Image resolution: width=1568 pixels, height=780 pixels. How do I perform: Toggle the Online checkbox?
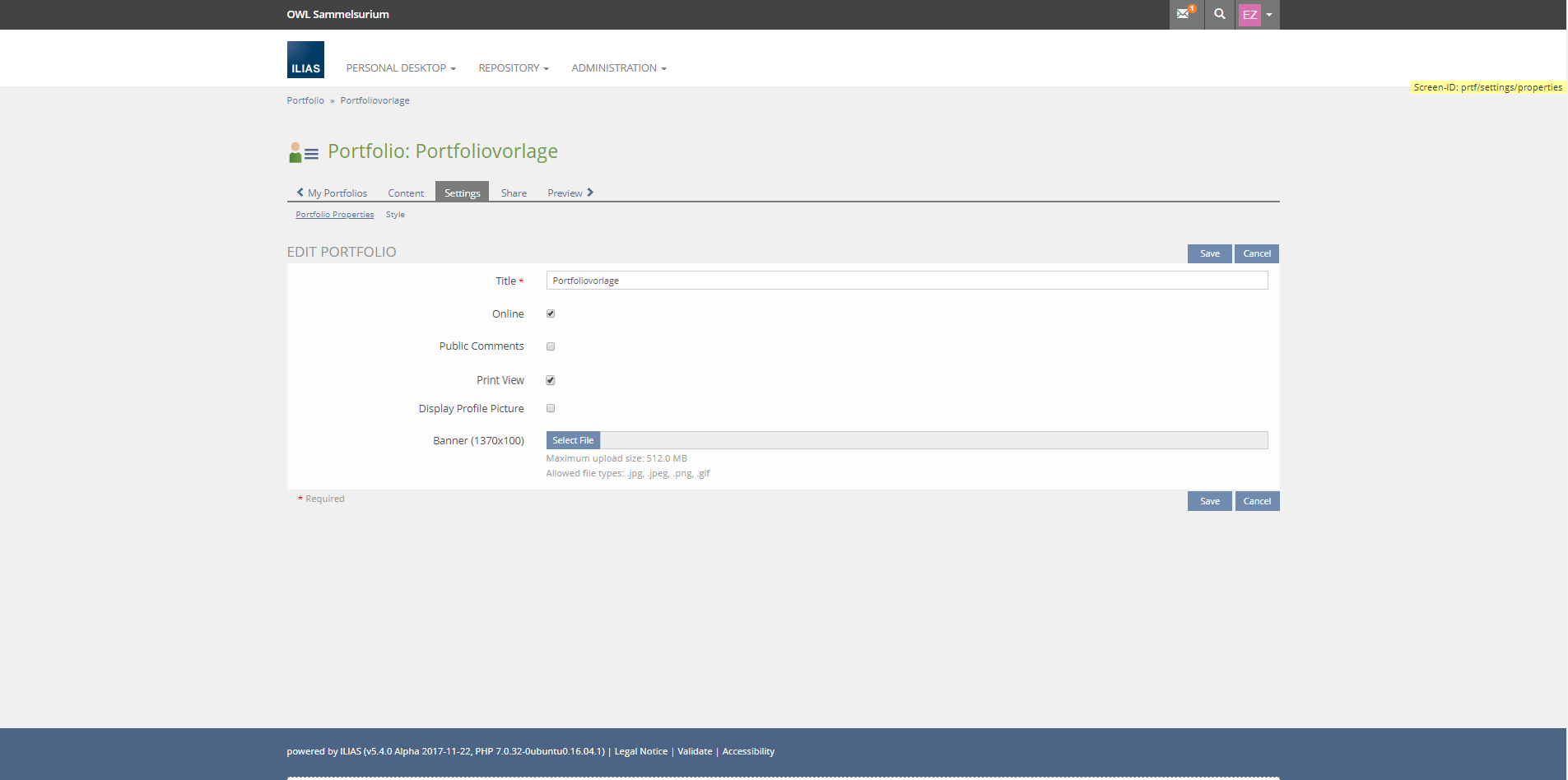coord(551,313)
